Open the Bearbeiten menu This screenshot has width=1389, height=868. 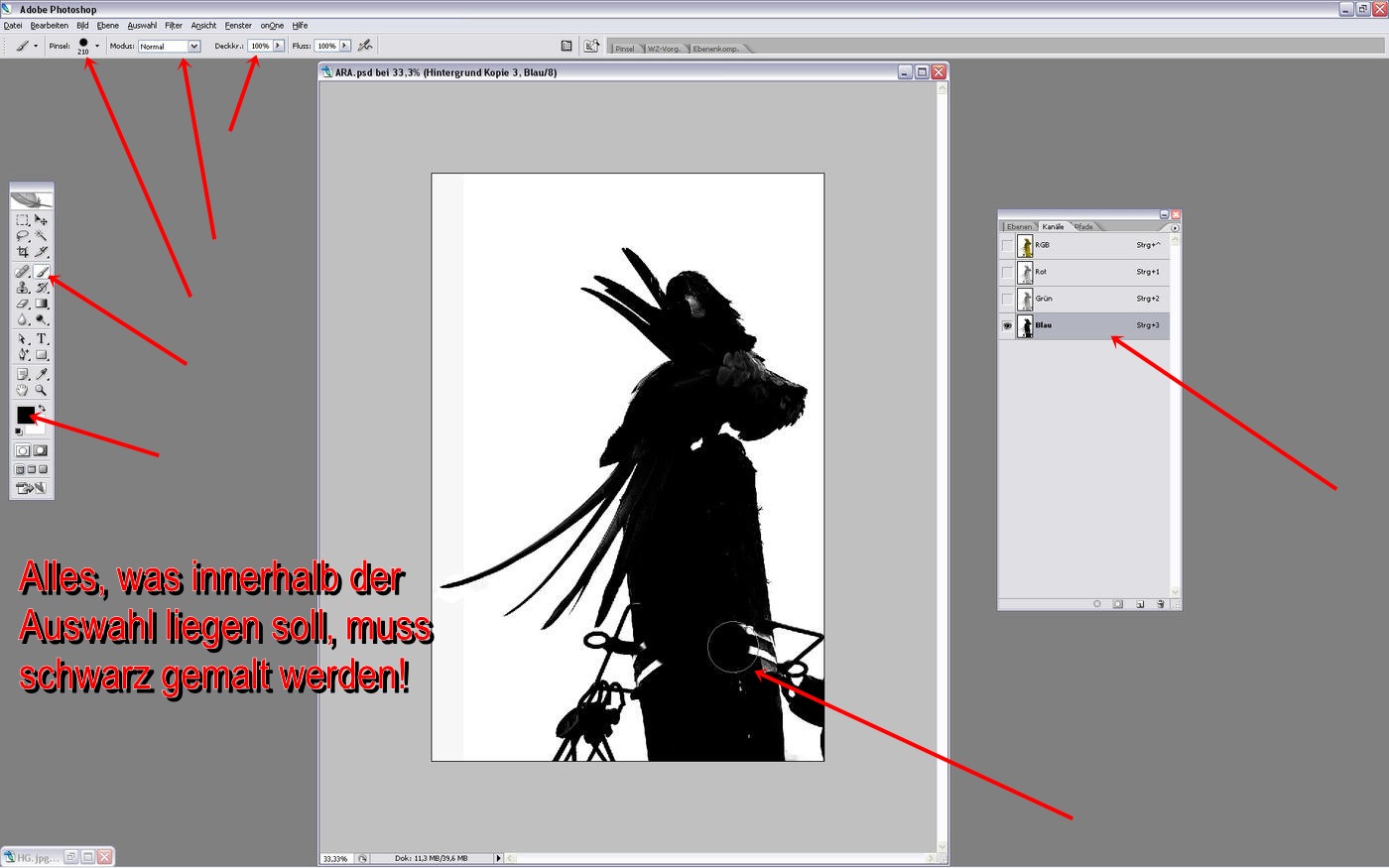coord(50,25)
